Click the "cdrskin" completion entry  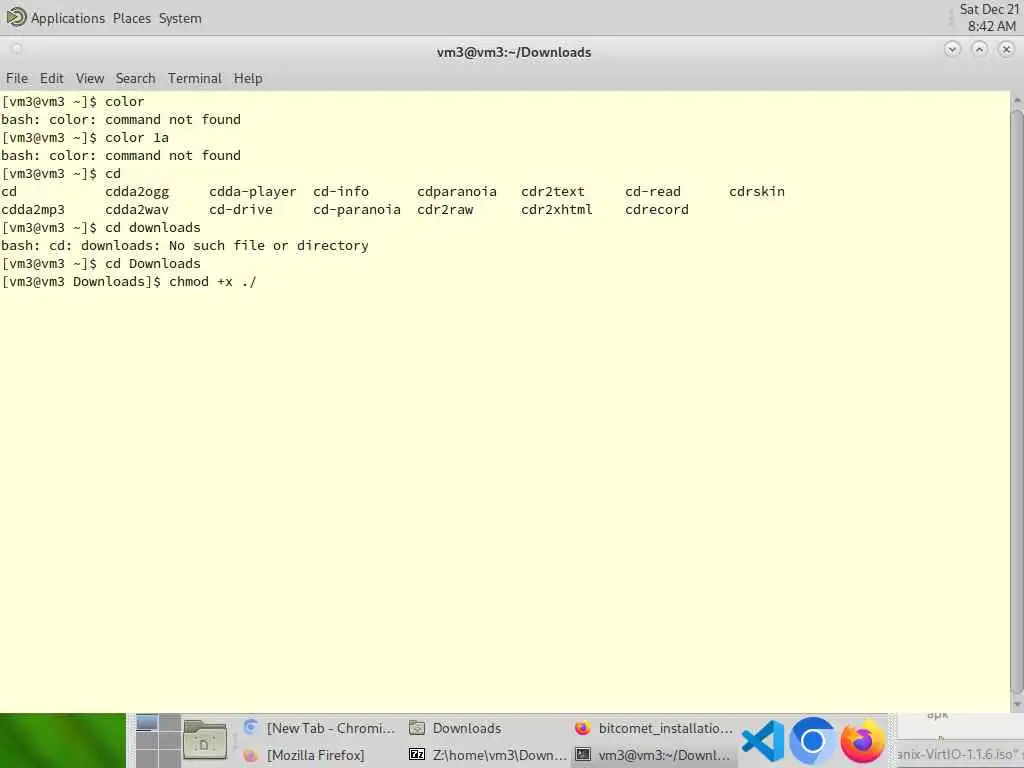(x=757, y=192)
